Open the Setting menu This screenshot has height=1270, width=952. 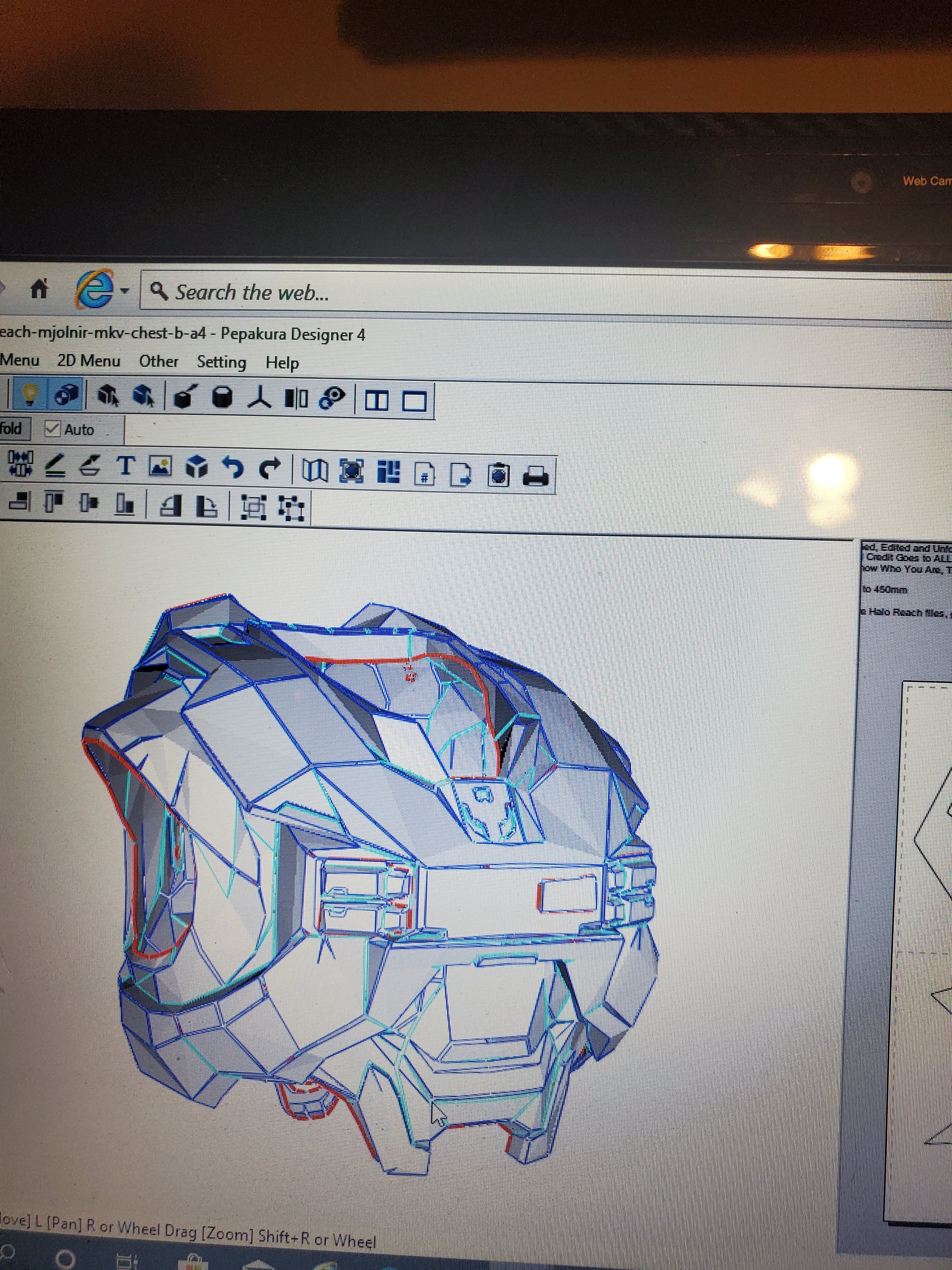[222, 362]
